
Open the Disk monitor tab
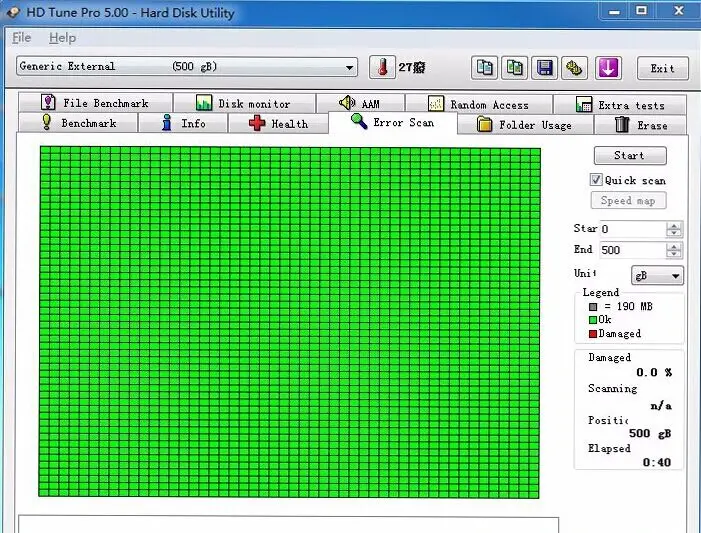point(244,103)
